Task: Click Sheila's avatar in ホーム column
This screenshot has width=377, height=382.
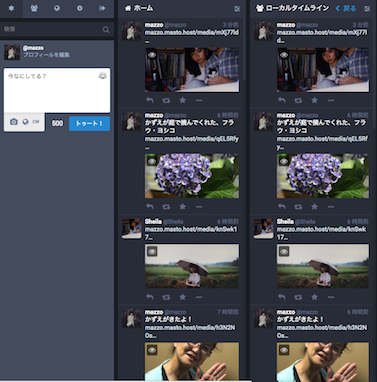Action: coord(131,228)
